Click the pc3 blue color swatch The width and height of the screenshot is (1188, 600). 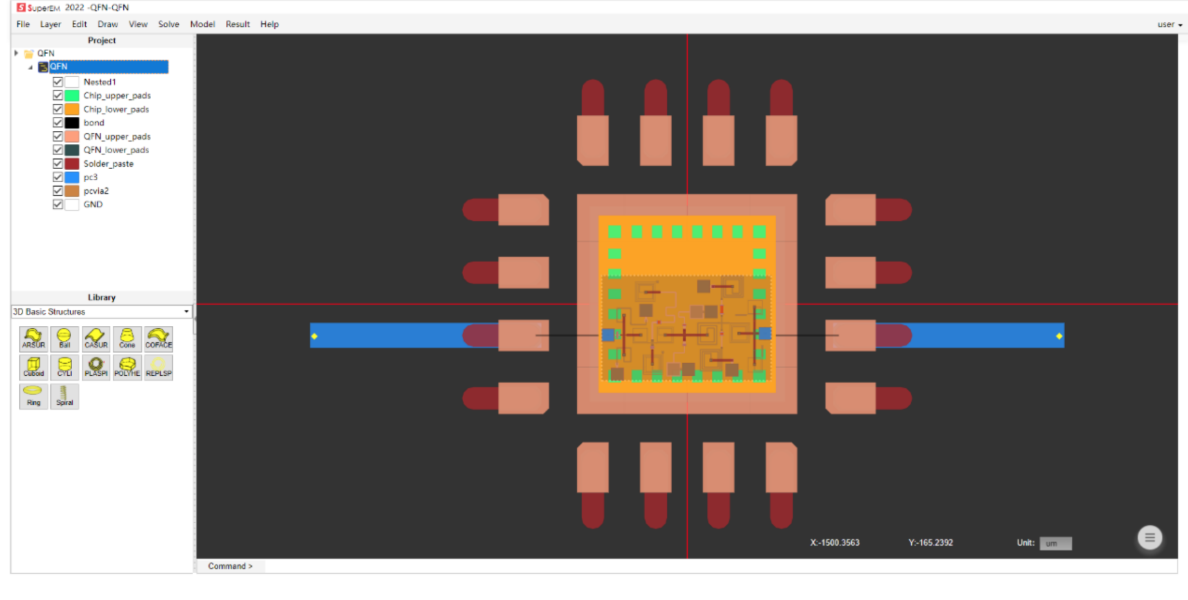[x=72, y=177]
